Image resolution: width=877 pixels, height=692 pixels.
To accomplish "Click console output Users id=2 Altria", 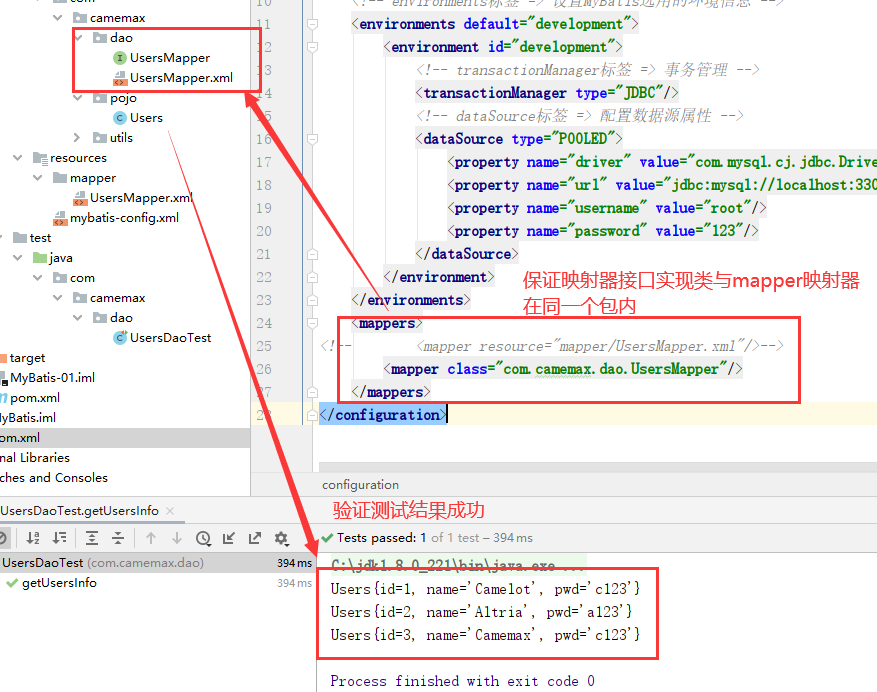I will (481, 612).
